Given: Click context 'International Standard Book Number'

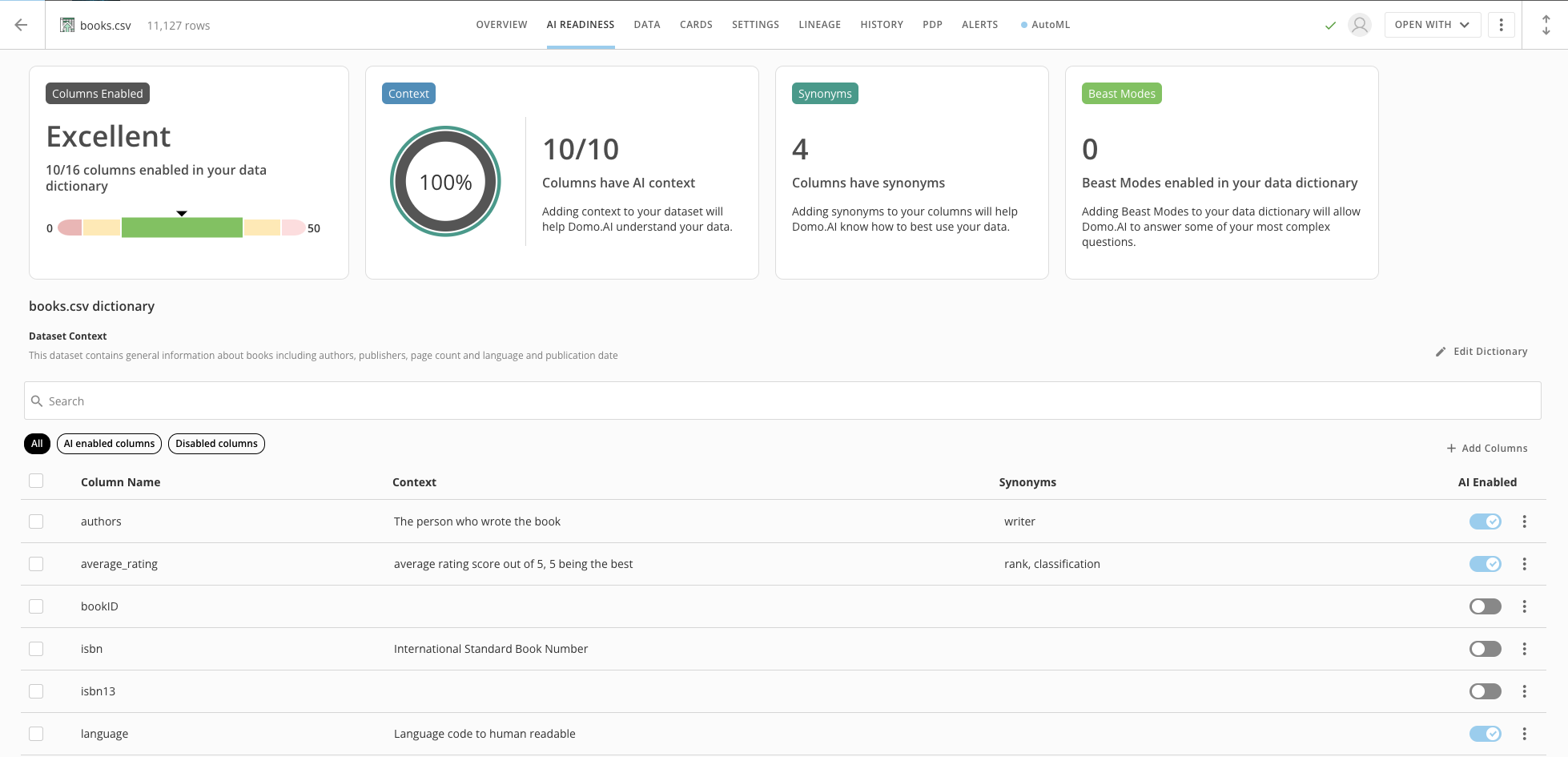Looking at the screenshot, I should [491, 649].
